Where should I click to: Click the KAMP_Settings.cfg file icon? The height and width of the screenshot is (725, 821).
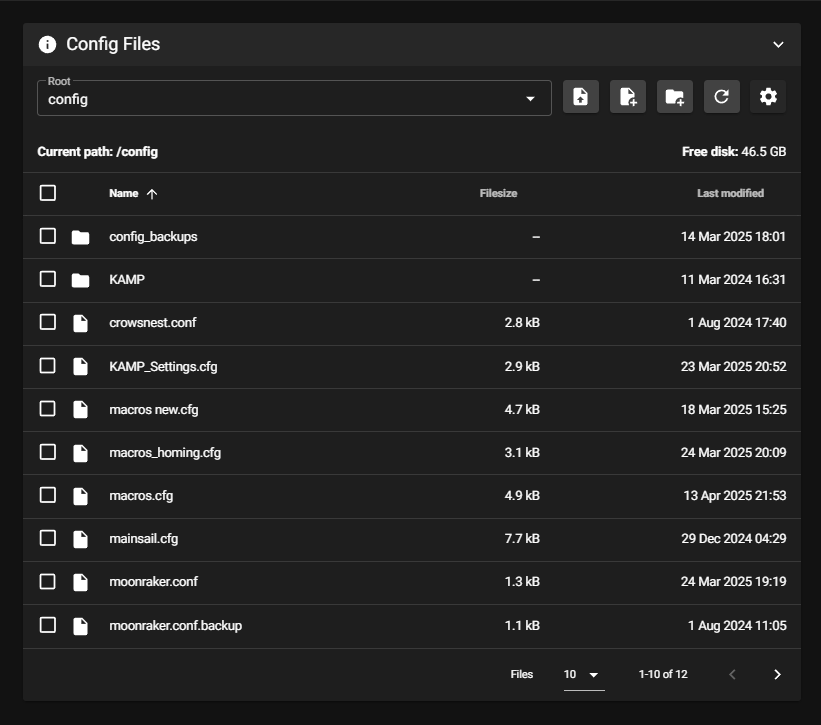[x=80, y=366]
